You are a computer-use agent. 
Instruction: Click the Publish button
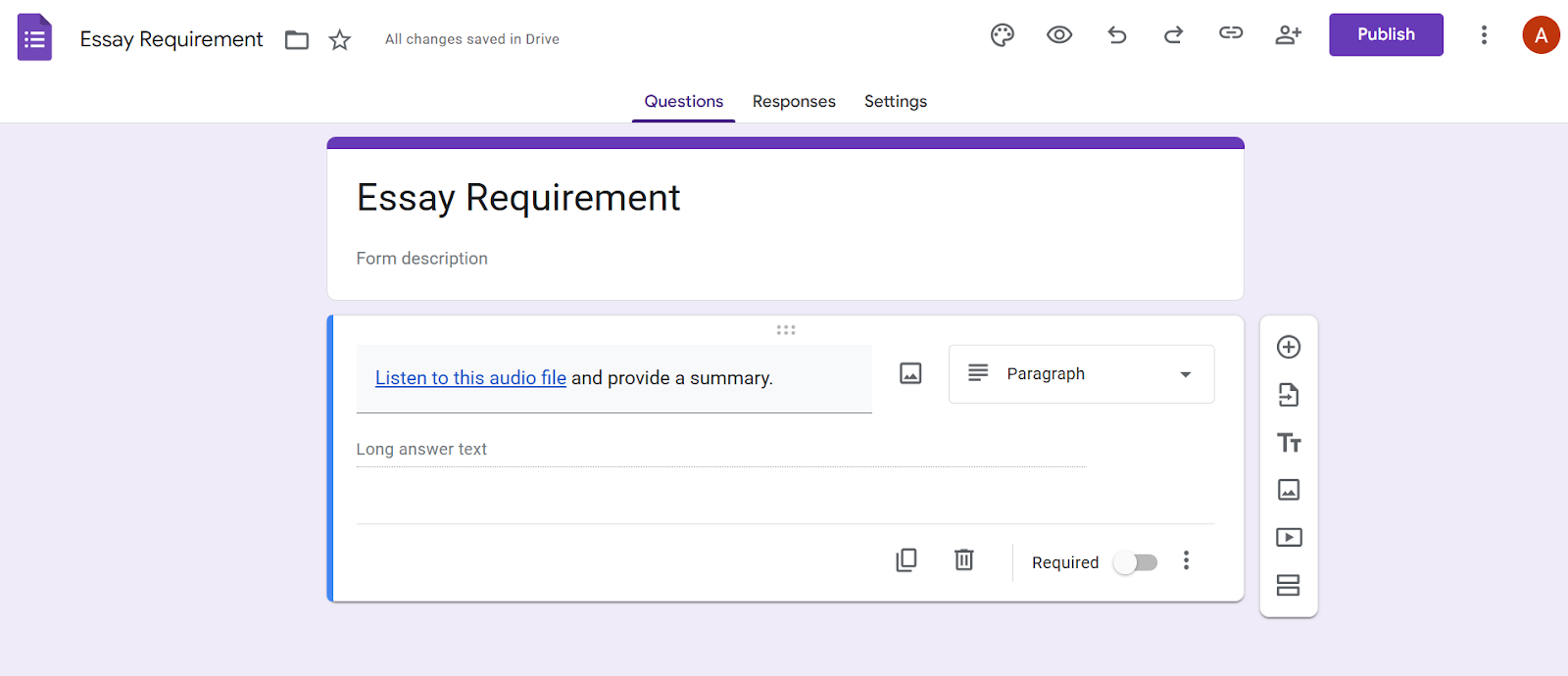click(x=1386, y=35)
